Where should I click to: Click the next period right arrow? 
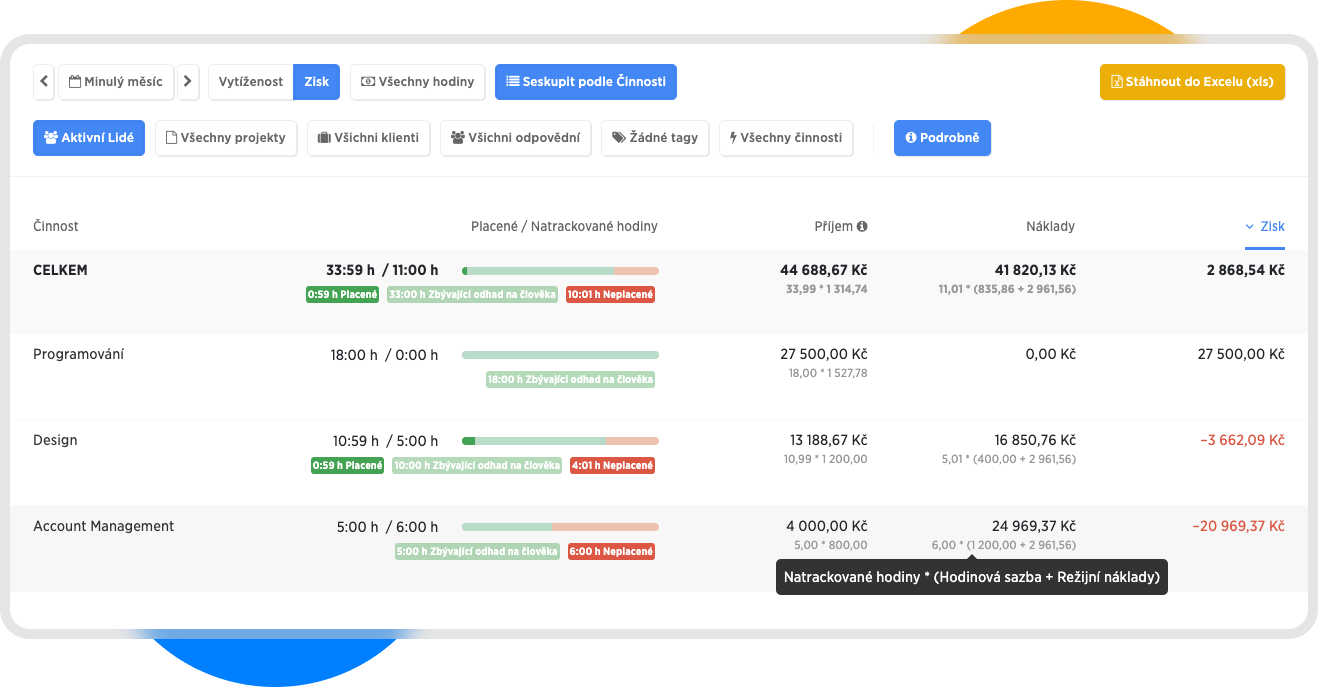pos(188,82)
